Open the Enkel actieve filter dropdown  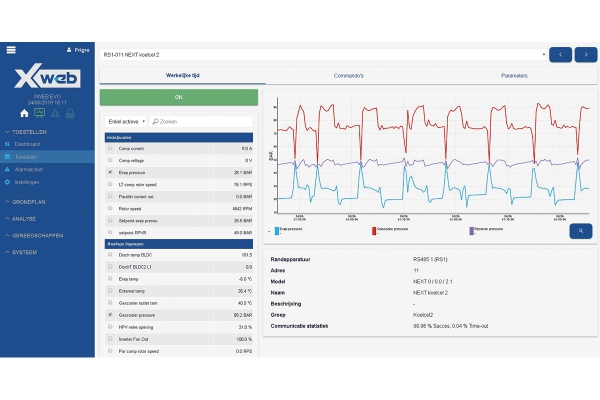pyautogui.click(x=126, y=121)
